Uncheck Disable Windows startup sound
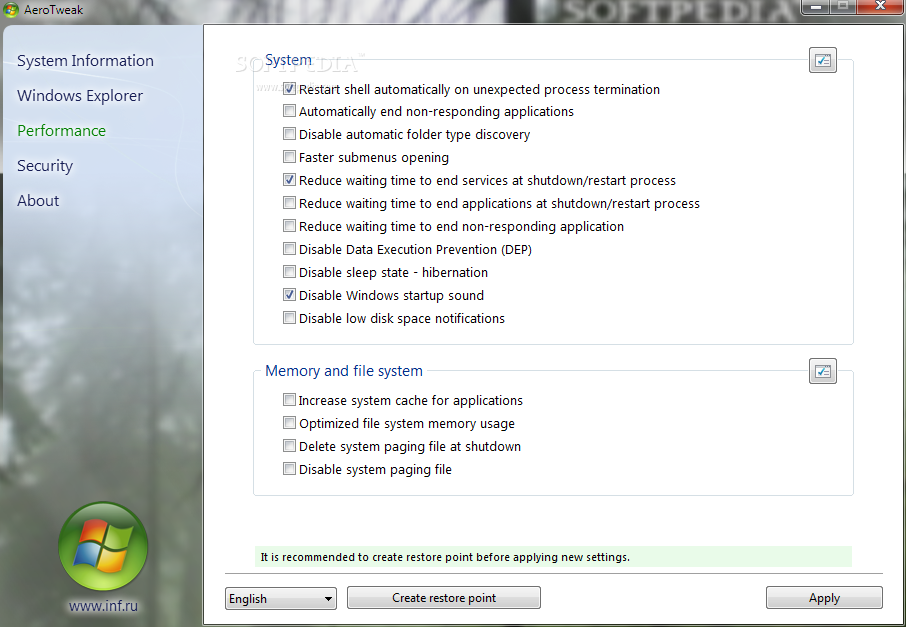Viewport: 906px width, 627px height. [x=289, y=295]
